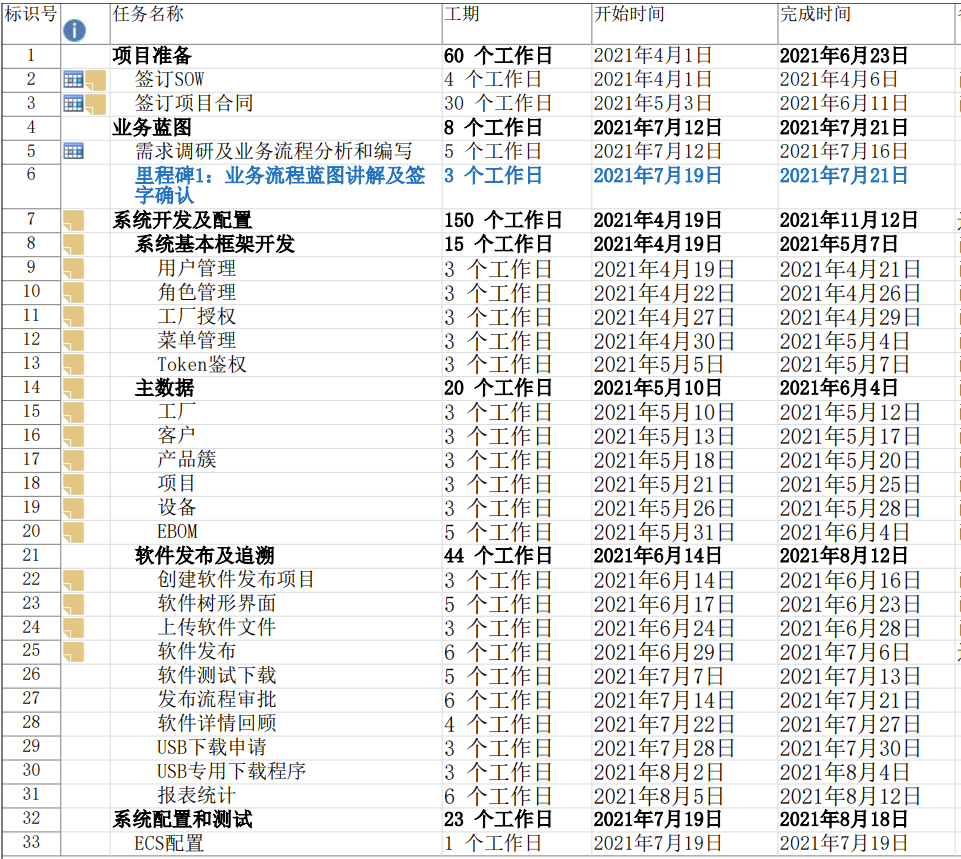The width and height of the screenshot is (961, 859).
Task: Click the calendar constraint icon in row 2 签订SOW
Action: tap(73, 80)
